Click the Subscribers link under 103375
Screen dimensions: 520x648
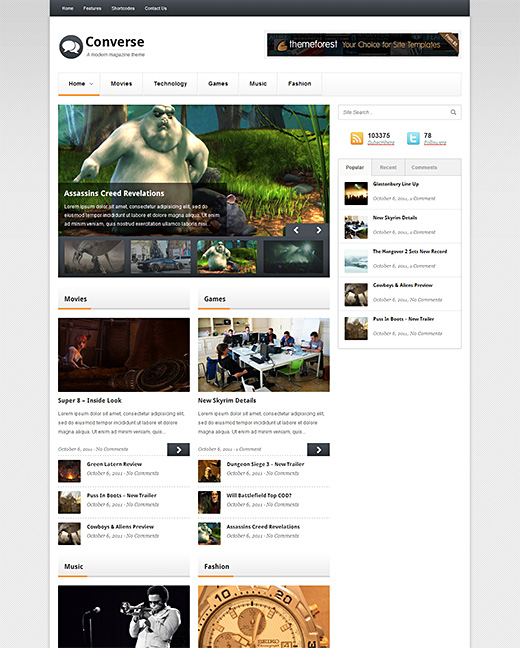[381, 143]
